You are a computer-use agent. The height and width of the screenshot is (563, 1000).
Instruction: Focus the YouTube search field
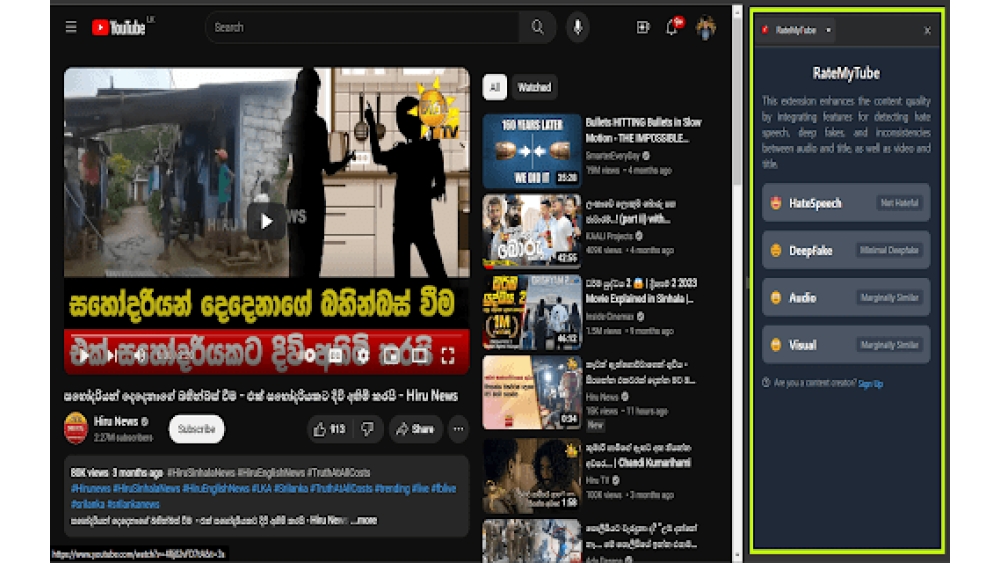pyautogui.click(x=362, y=27)
